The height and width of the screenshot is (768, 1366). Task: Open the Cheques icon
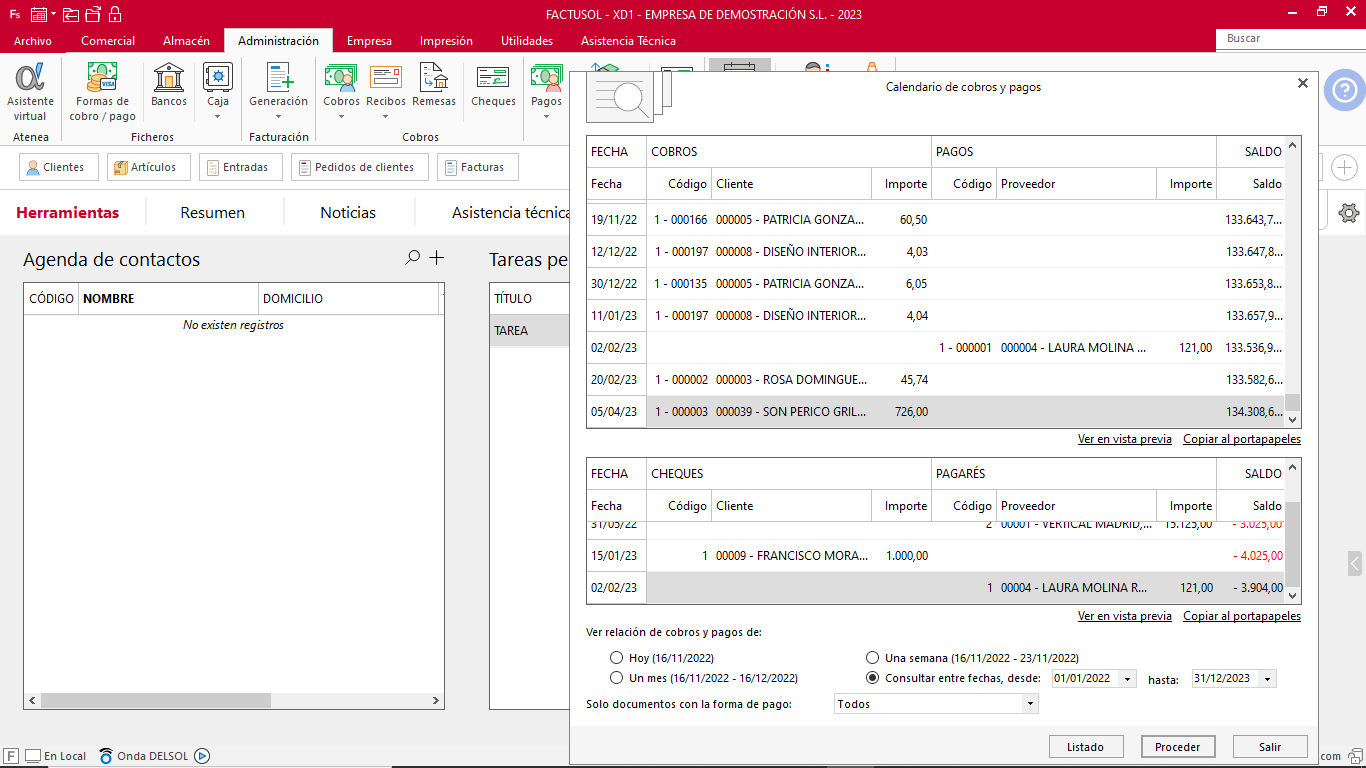(493, 87)
